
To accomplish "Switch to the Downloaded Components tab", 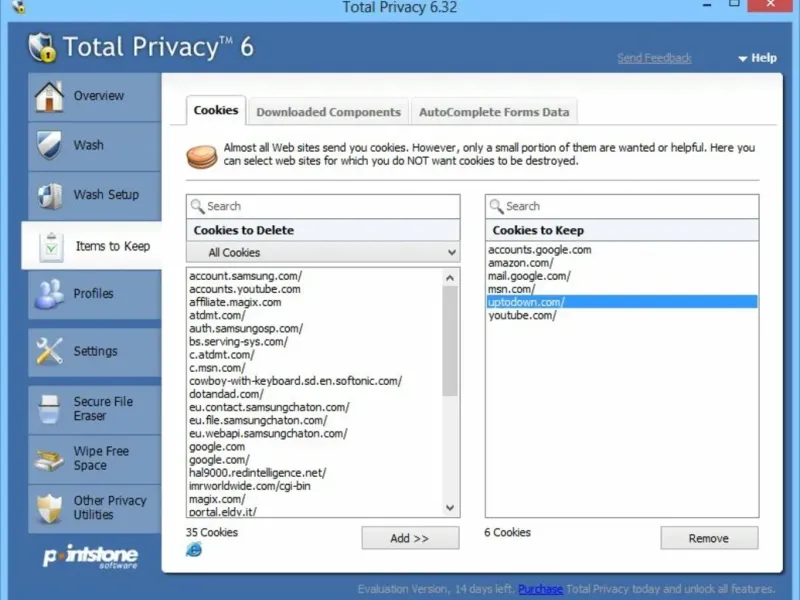I will coord(329,112).
